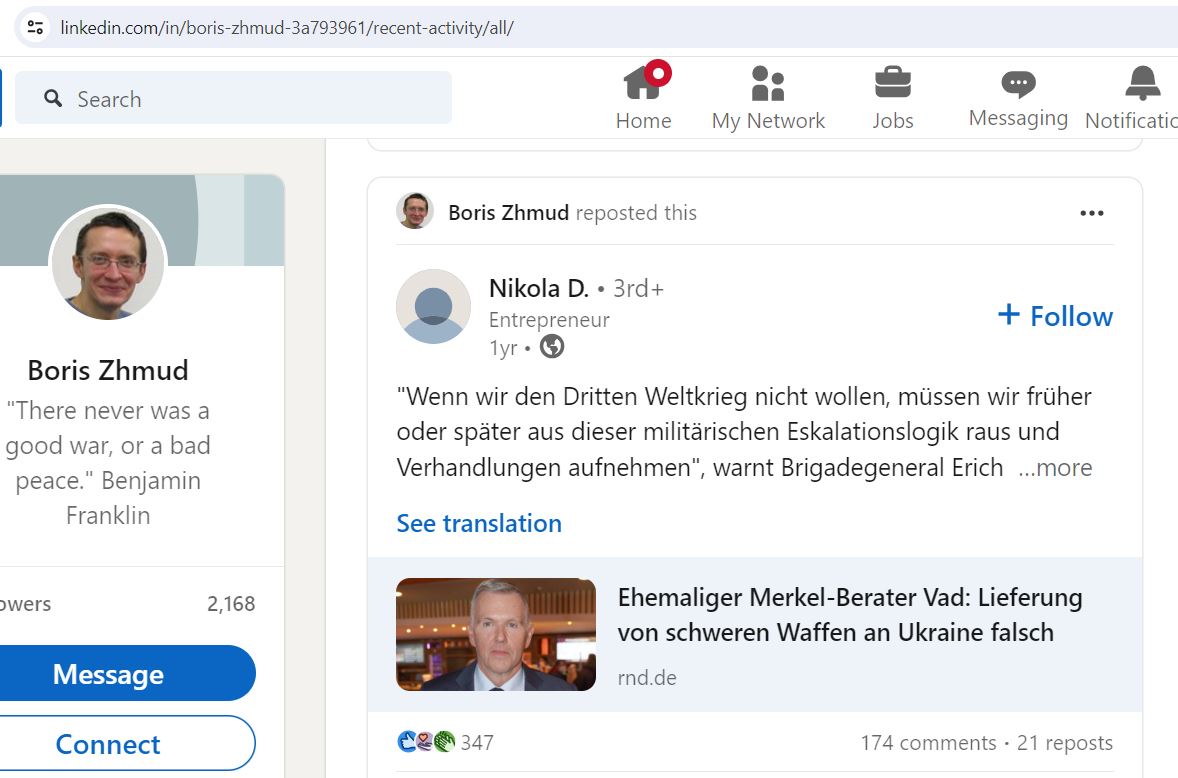The width and height of the screenshot is (1178, 778).
Task: Click the 1yr post timestamp
Action: coord(503,348)
